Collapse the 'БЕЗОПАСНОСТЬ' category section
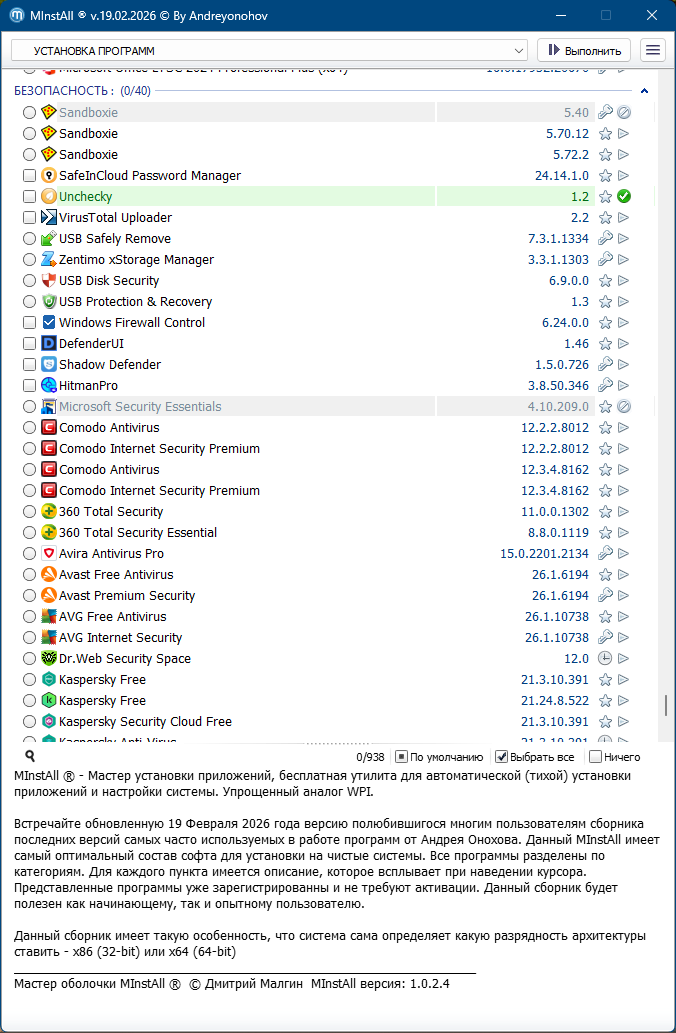676x1033 pixels. click(645, 91)
